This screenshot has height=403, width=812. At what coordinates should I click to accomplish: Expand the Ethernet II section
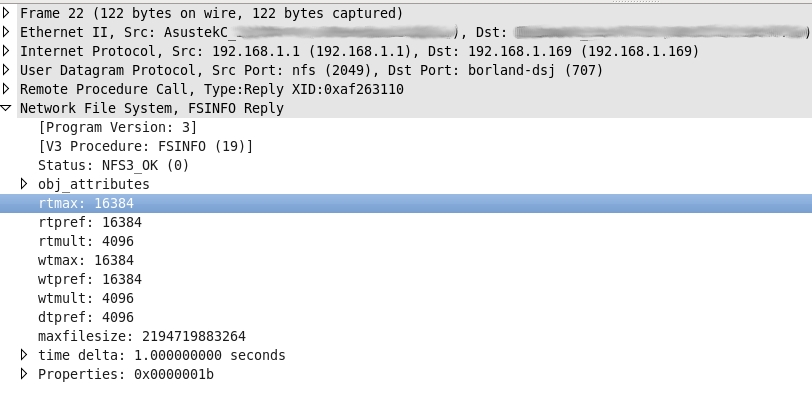(6, 32)
